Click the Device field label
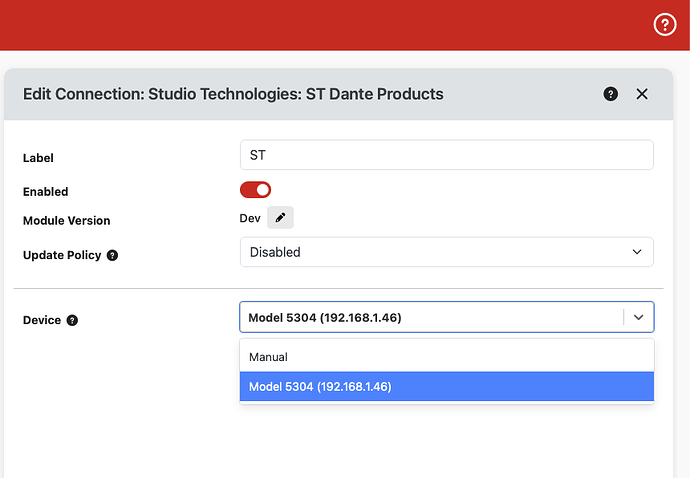 [42, 320]
